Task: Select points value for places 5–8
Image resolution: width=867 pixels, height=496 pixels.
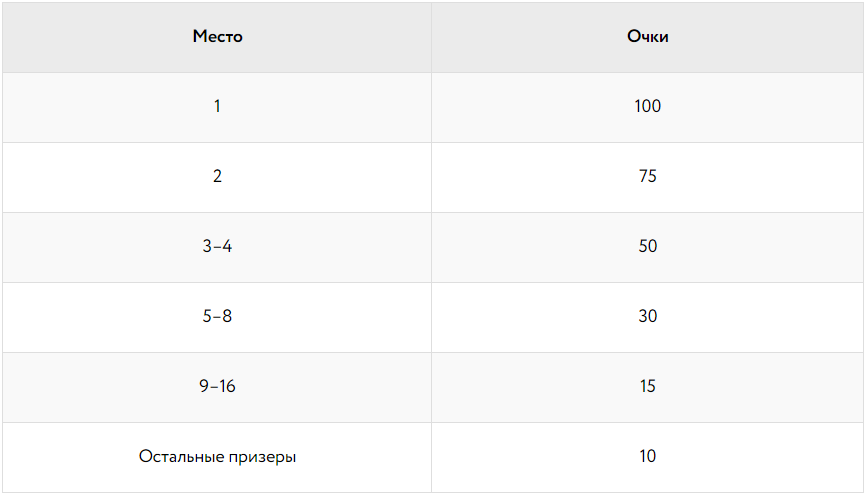Action: 647,316
